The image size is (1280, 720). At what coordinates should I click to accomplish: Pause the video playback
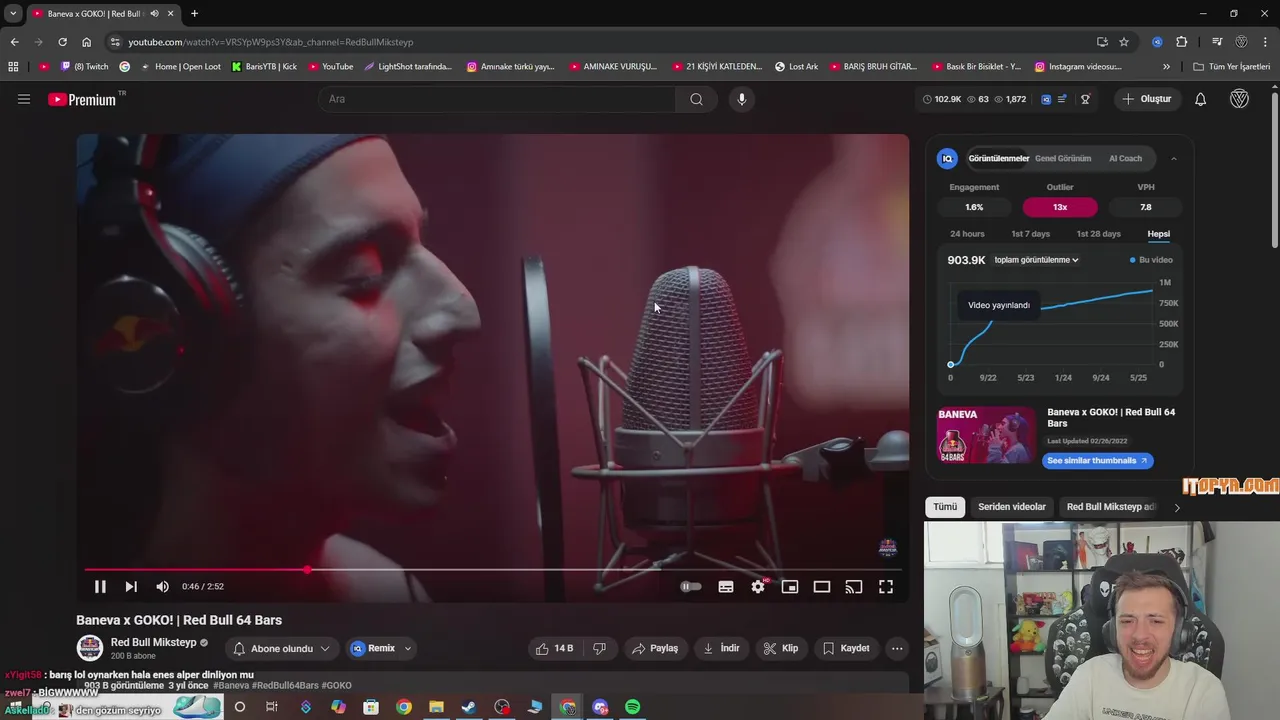click(100, 587)
